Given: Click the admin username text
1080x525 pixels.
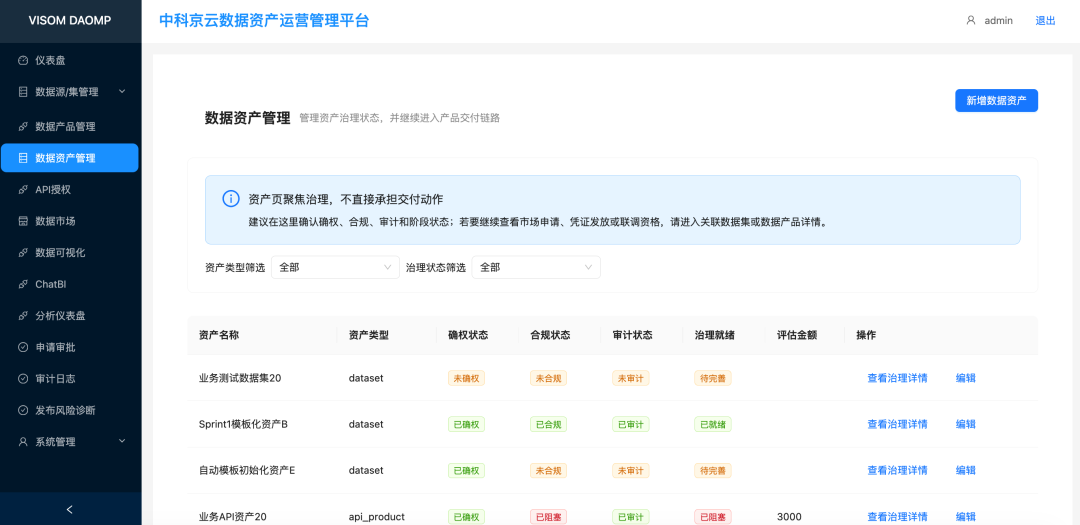Looking at the screenshot, I should tap(998, 21).
